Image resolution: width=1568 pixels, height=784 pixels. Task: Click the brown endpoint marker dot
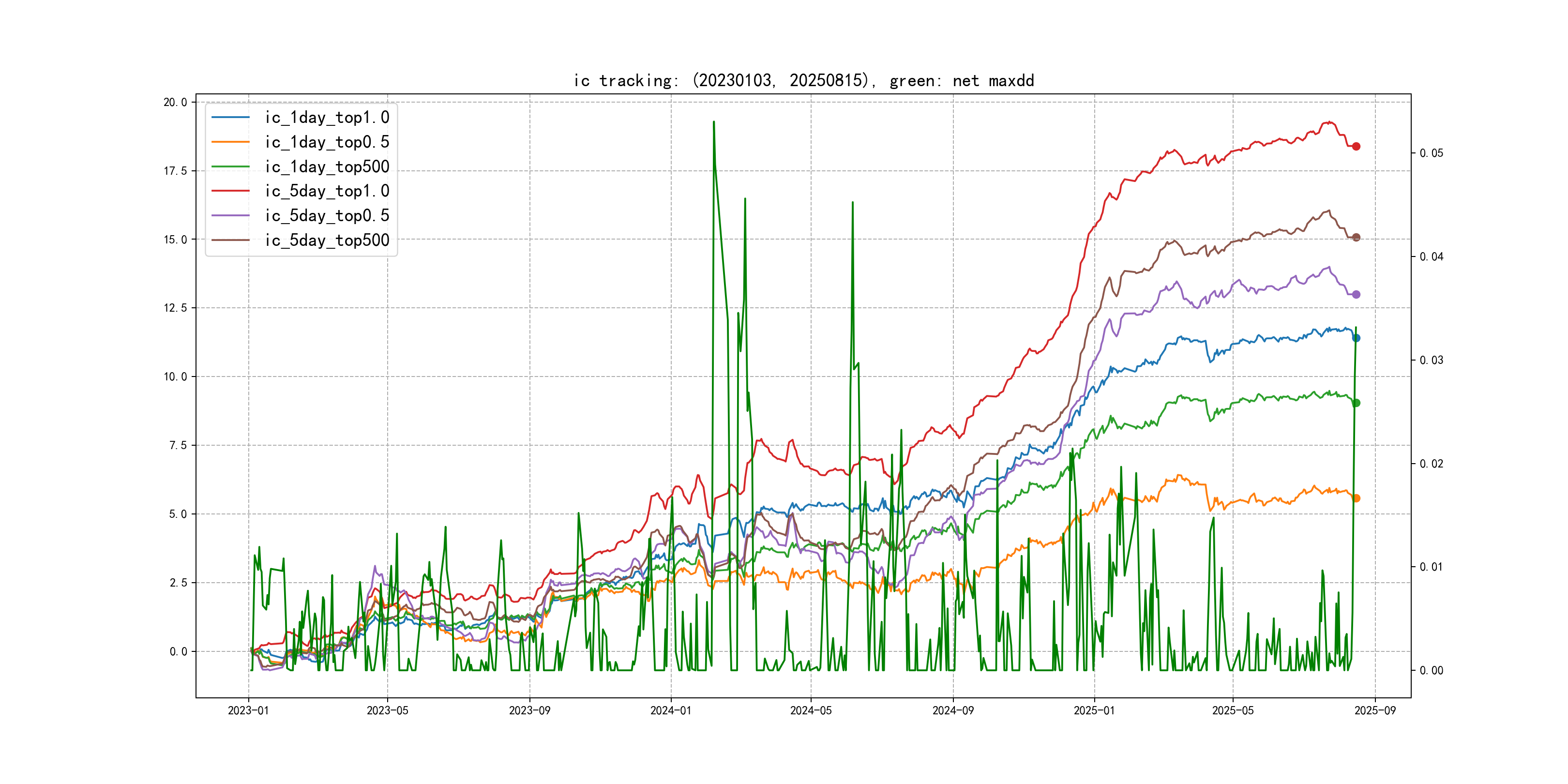click(1356, 238)
